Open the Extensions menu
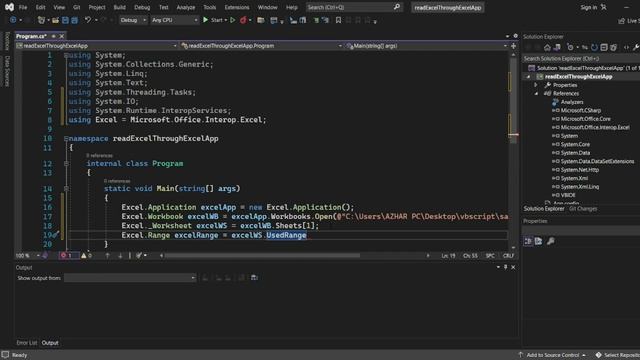Screen dimensions: 640x360 (237, 7)
